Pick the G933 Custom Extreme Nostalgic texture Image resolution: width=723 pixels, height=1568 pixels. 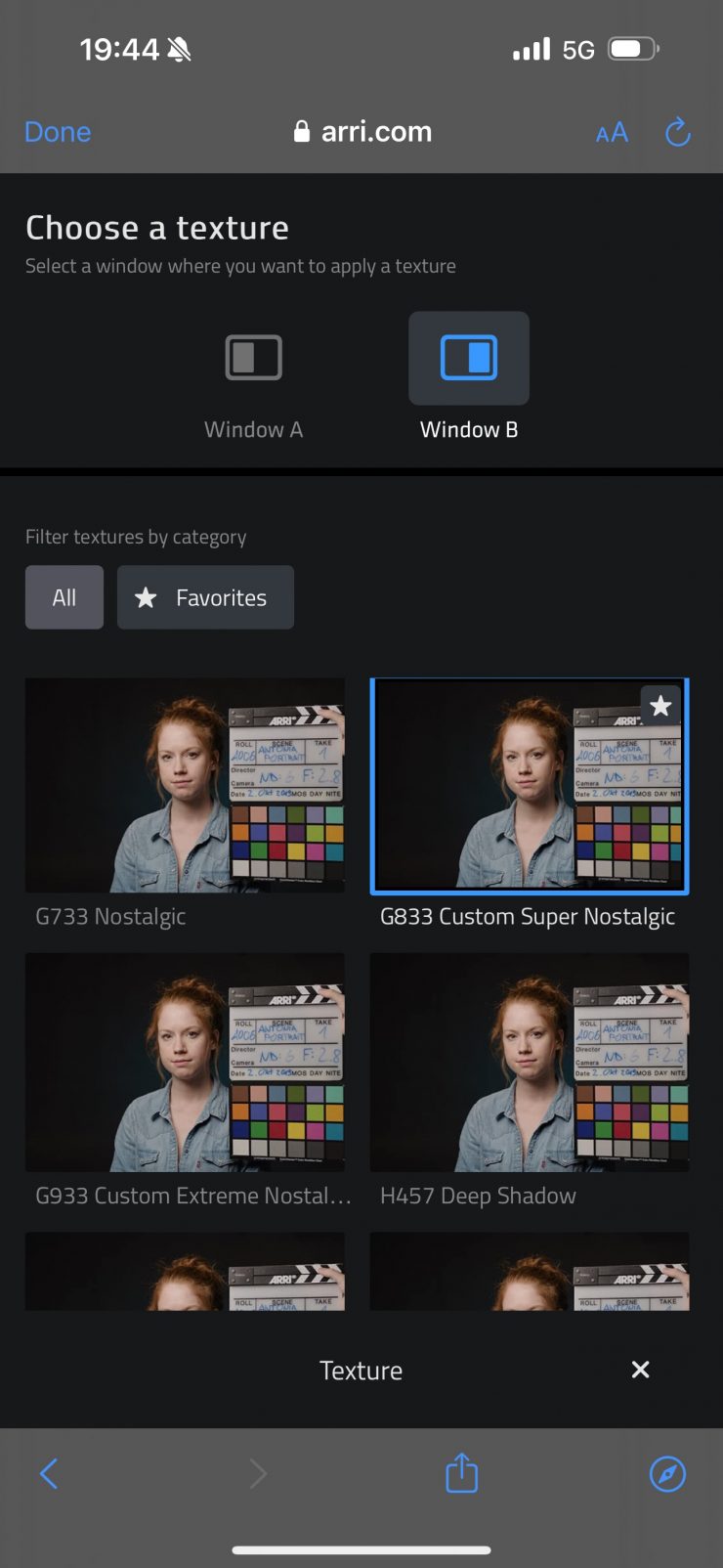185,1062
